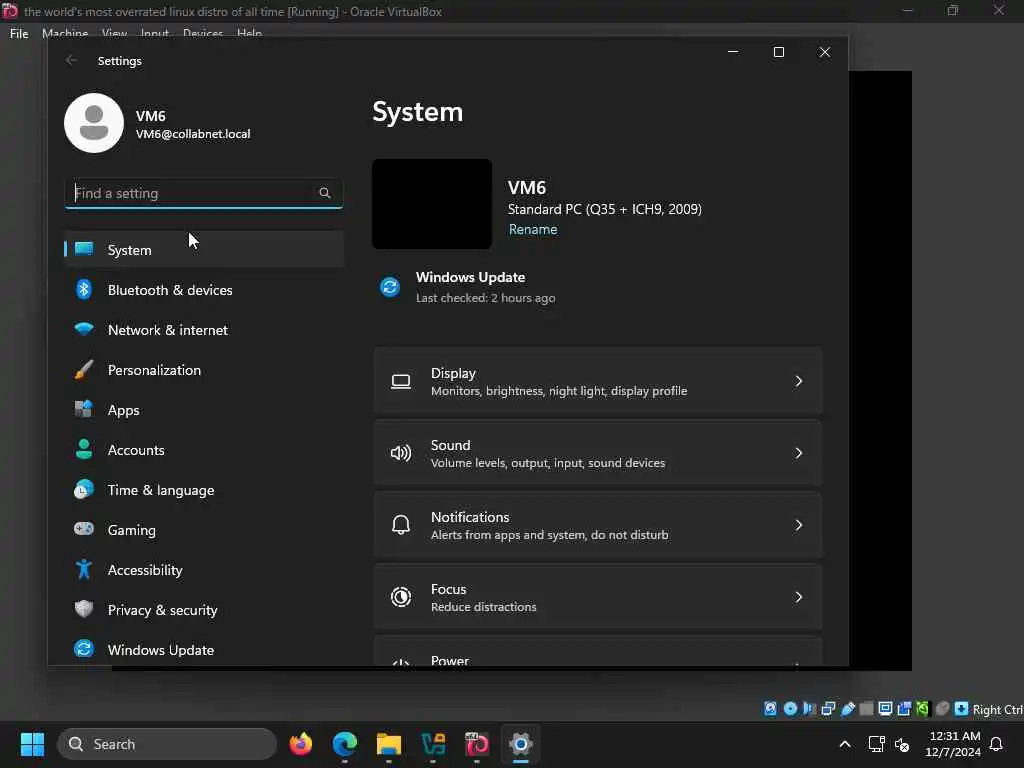The image size is (1024, 768).
Task: Expand the Display row chevron
Action: pos(798,381)
